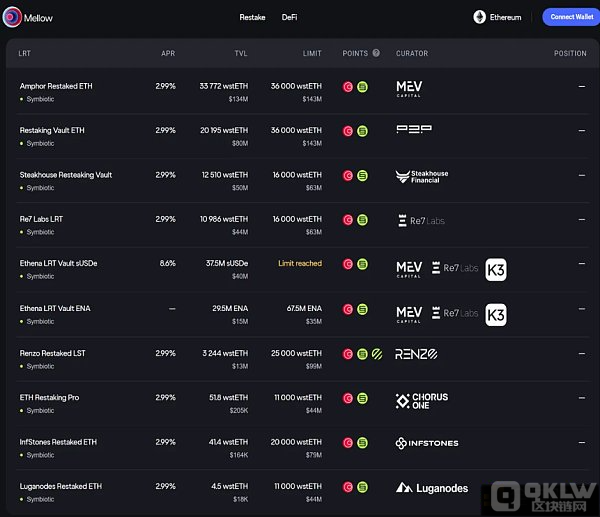Click the Mellow logo icon

(13, 17)
